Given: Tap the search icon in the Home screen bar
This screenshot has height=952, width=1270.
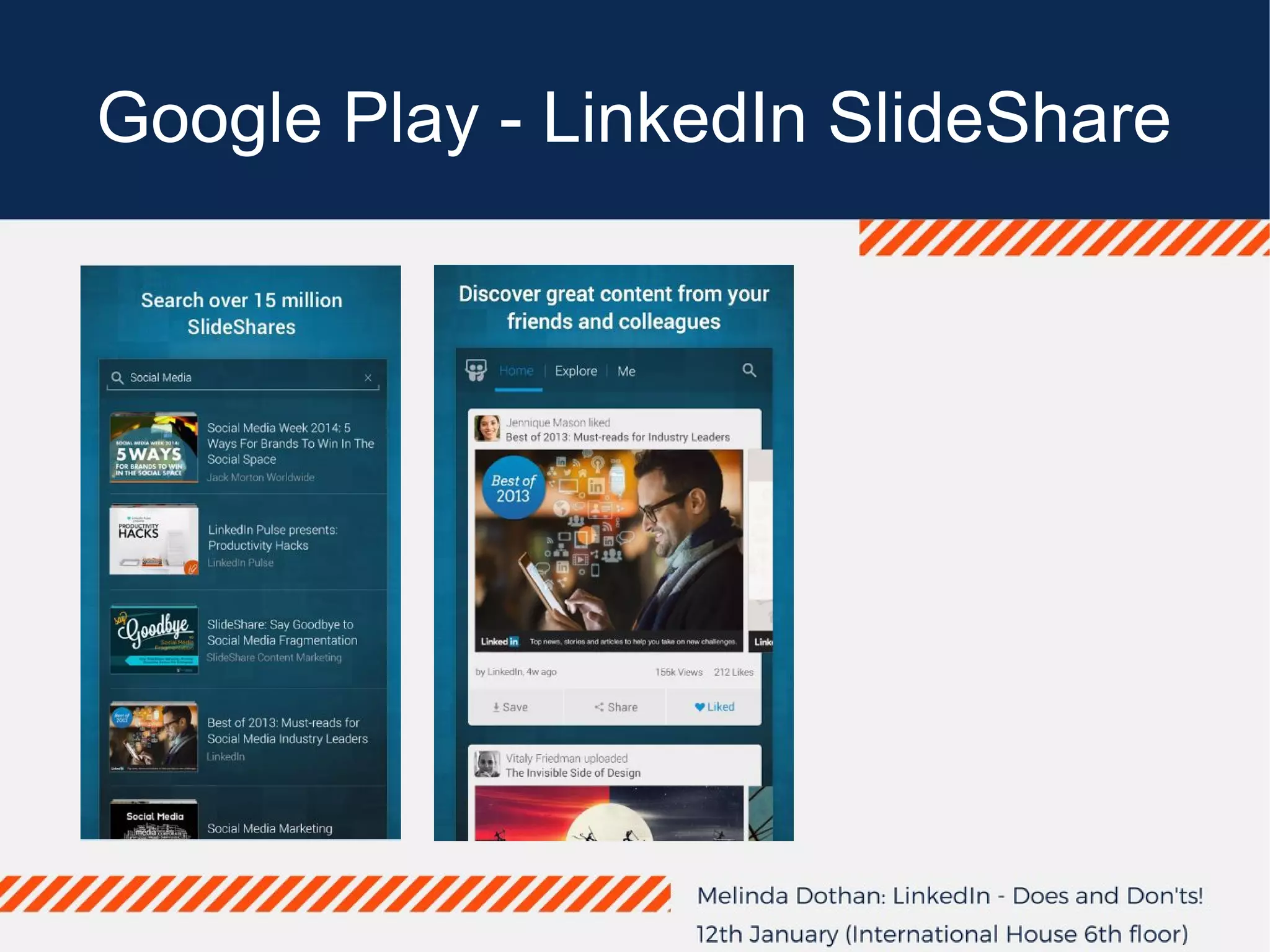Looking at the screenshot, I should [749, 370].
